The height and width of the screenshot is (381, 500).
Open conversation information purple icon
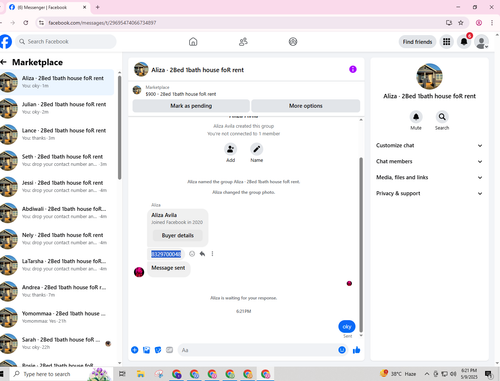pos(353,69)
